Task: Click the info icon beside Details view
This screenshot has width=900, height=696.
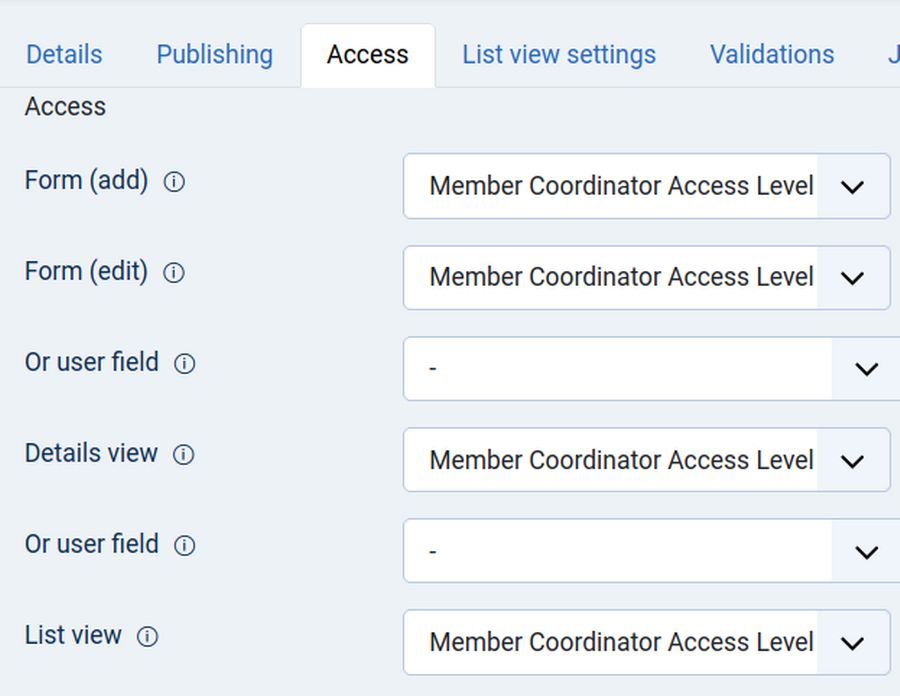Action: click(183, 455)
